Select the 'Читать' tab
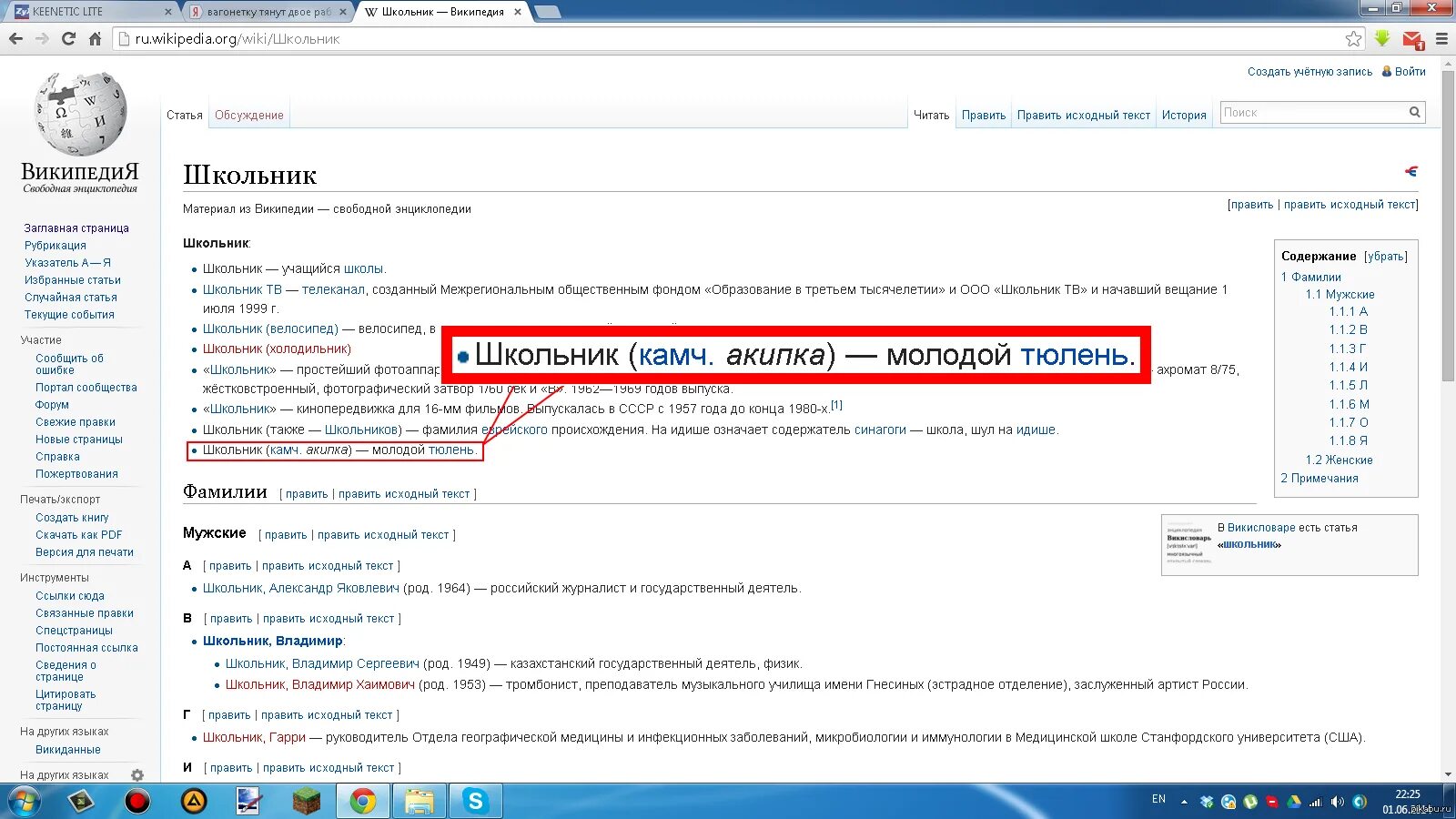 click(931, 116)
